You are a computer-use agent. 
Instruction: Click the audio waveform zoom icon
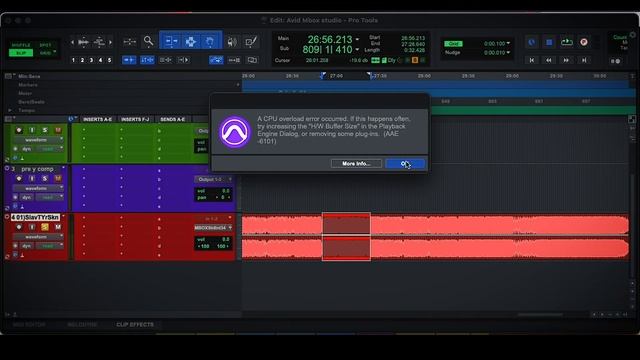tap(83, 42)
